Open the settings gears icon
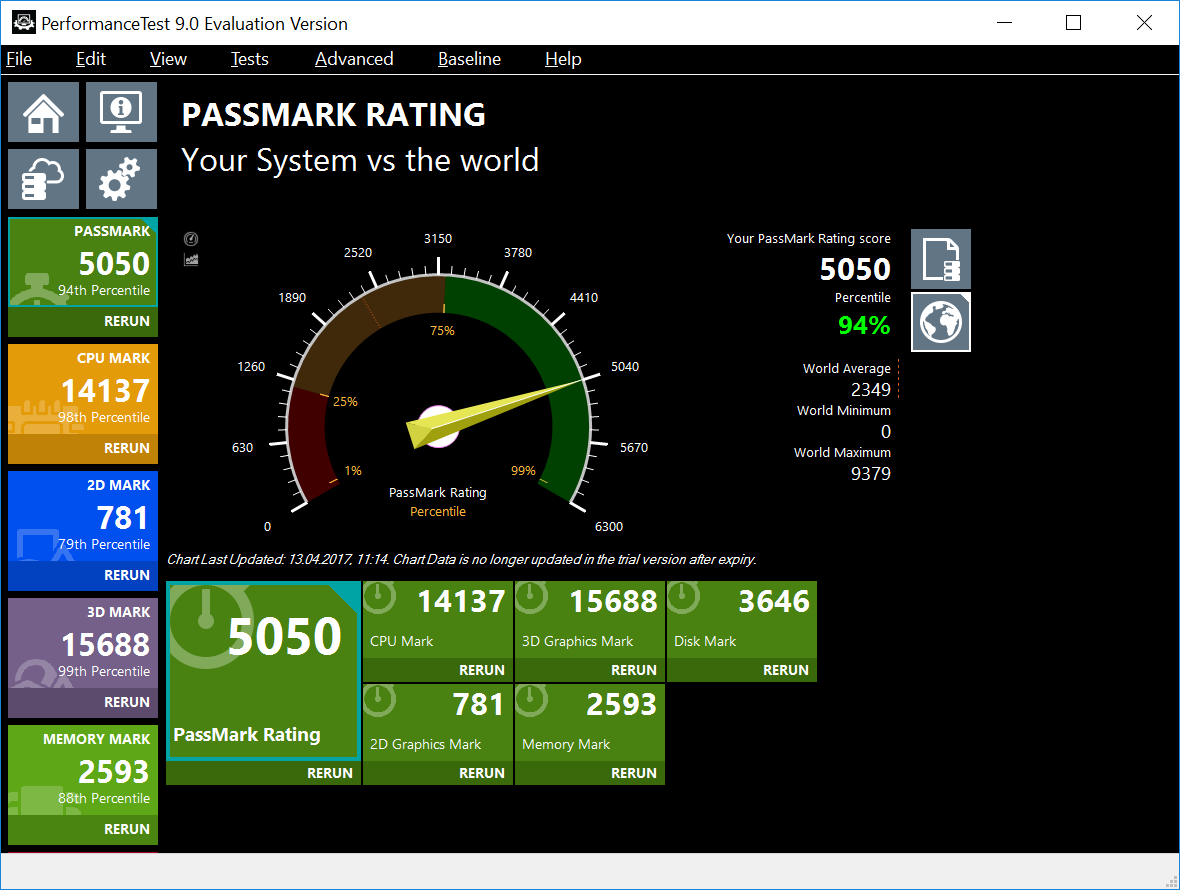Screen dimensions: 1180x890 (x=121, y=179)
